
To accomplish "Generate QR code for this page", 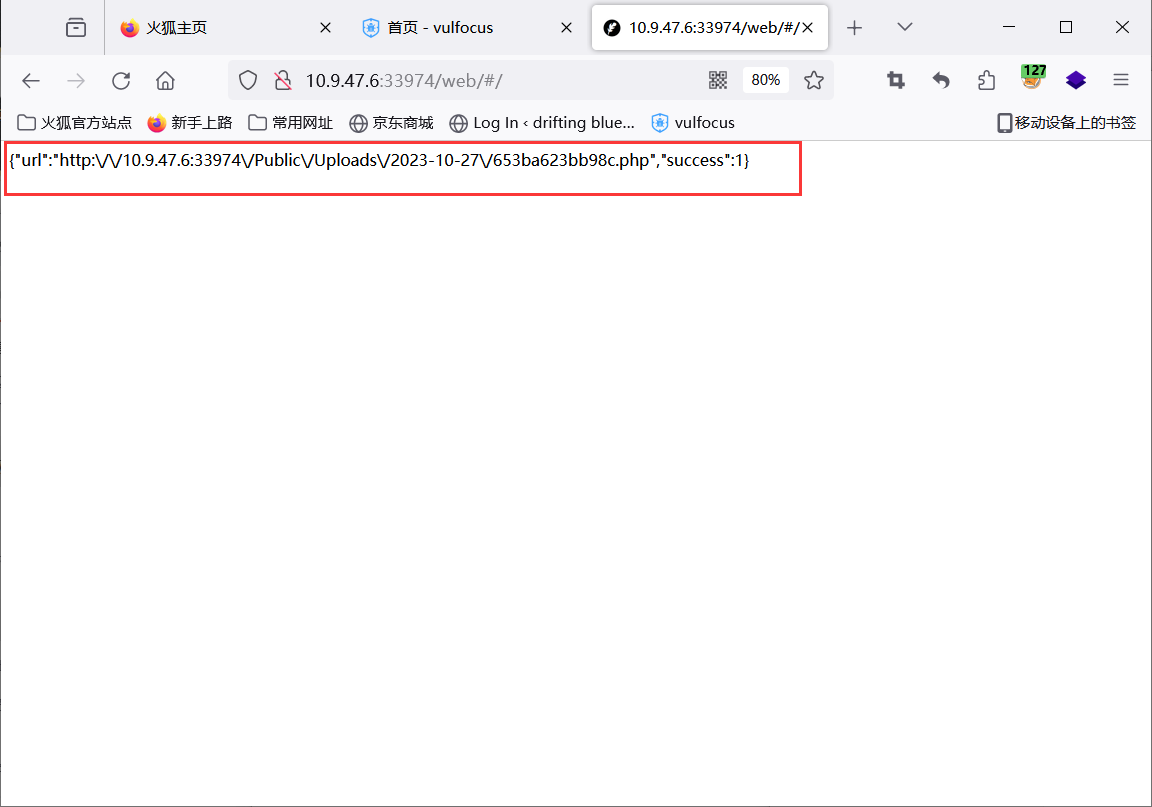I will tap(718, 80).
